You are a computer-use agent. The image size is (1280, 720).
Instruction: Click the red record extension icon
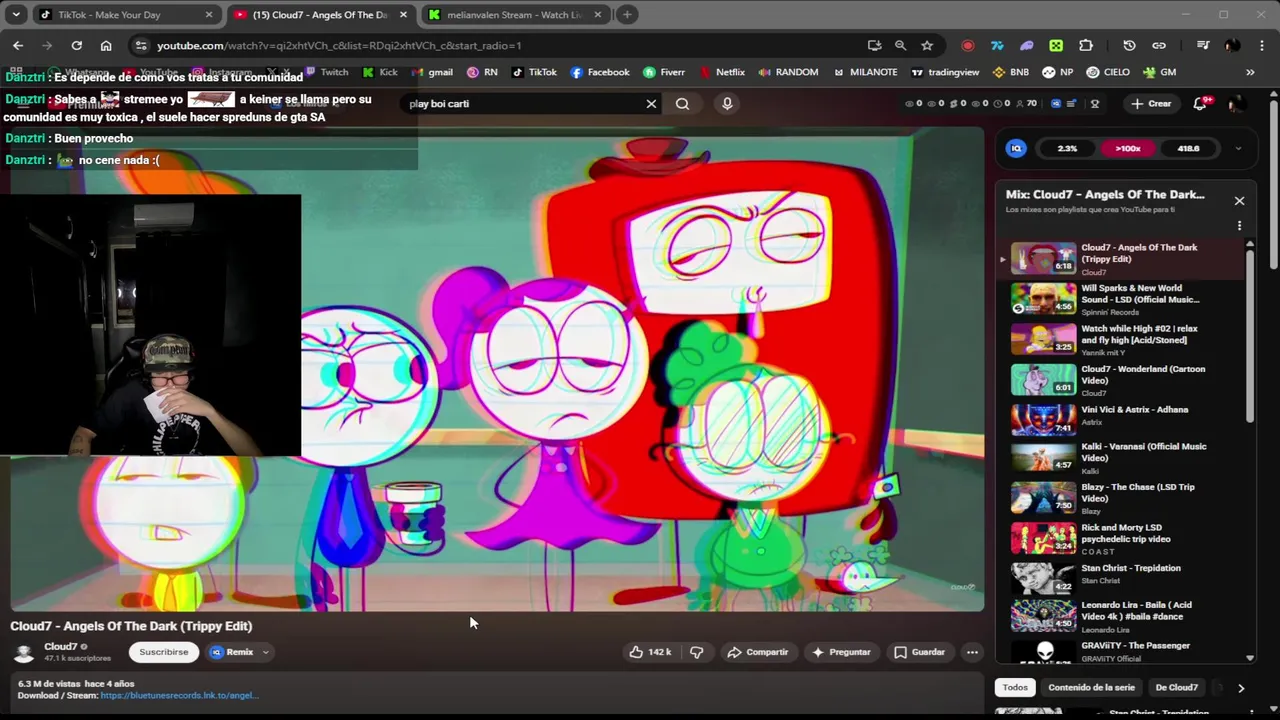click(967, 45)
